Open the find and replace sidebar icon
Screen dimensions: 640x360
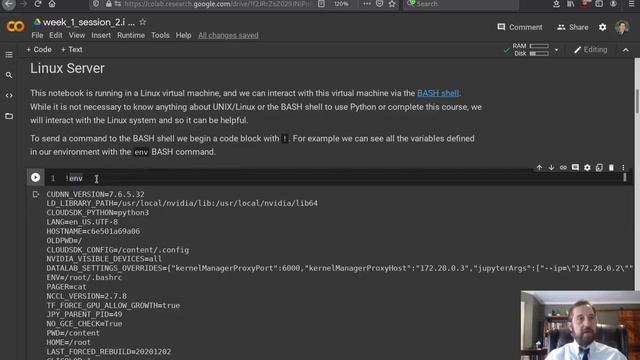(x=9, y=75)
